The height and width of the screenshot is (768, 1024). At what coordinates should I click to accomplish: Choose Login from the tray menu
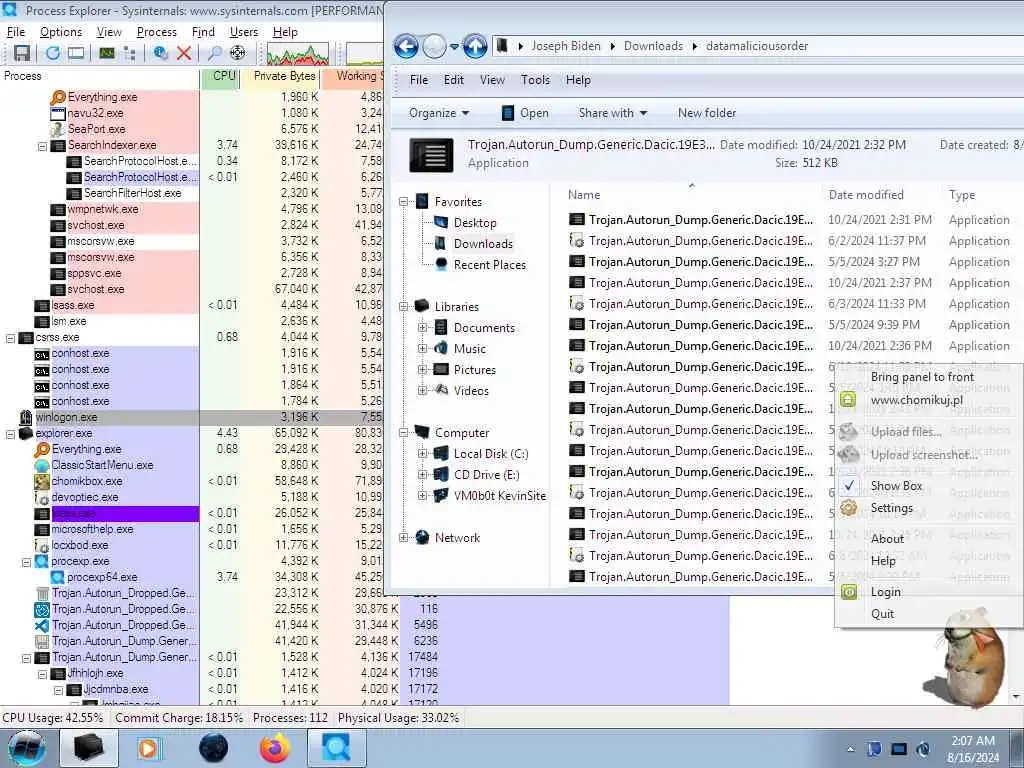(x=886, y=592)
